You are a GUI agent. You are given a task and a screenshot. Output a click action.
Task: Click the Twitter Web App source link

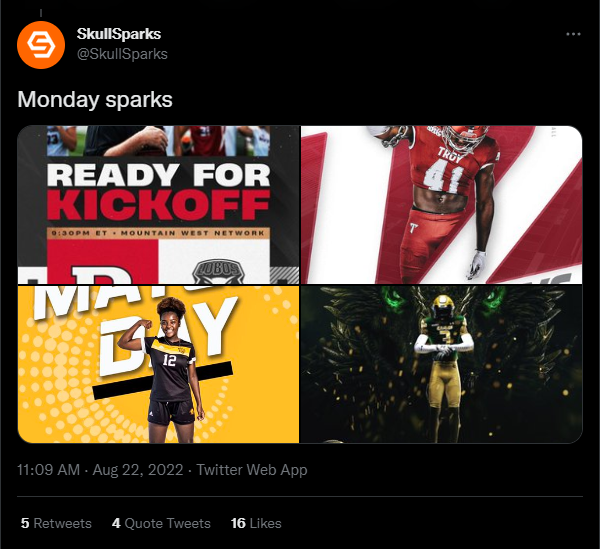(252, 470)
